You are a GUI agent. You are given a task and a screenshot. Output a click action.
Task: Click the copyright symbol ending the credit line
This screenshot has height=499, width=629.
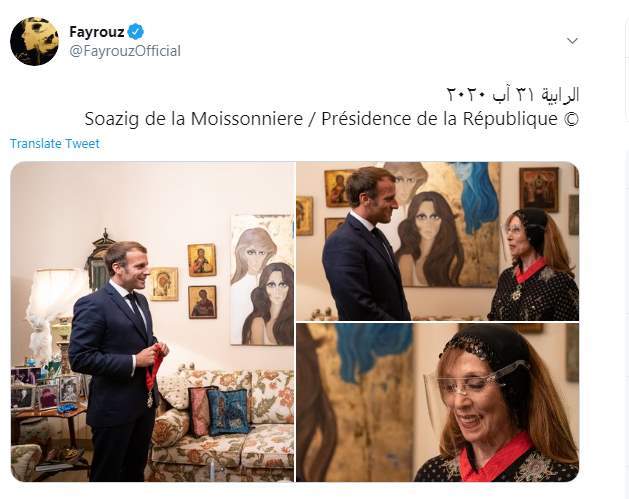pyautogui.click(x=571, y=120)
